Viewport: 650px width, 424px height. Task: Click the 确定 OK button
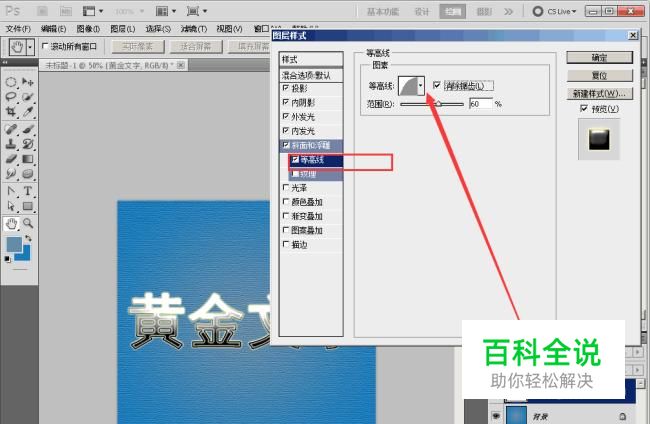pyautogui.click(x=599, y=57)
